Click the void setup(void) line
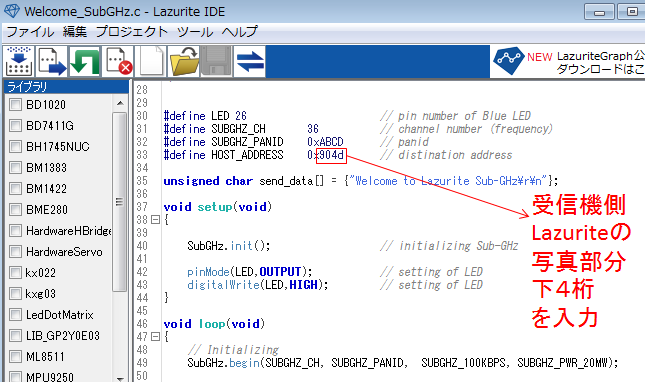The width and height of the screenshot is (645, 382). pos(218,207)
